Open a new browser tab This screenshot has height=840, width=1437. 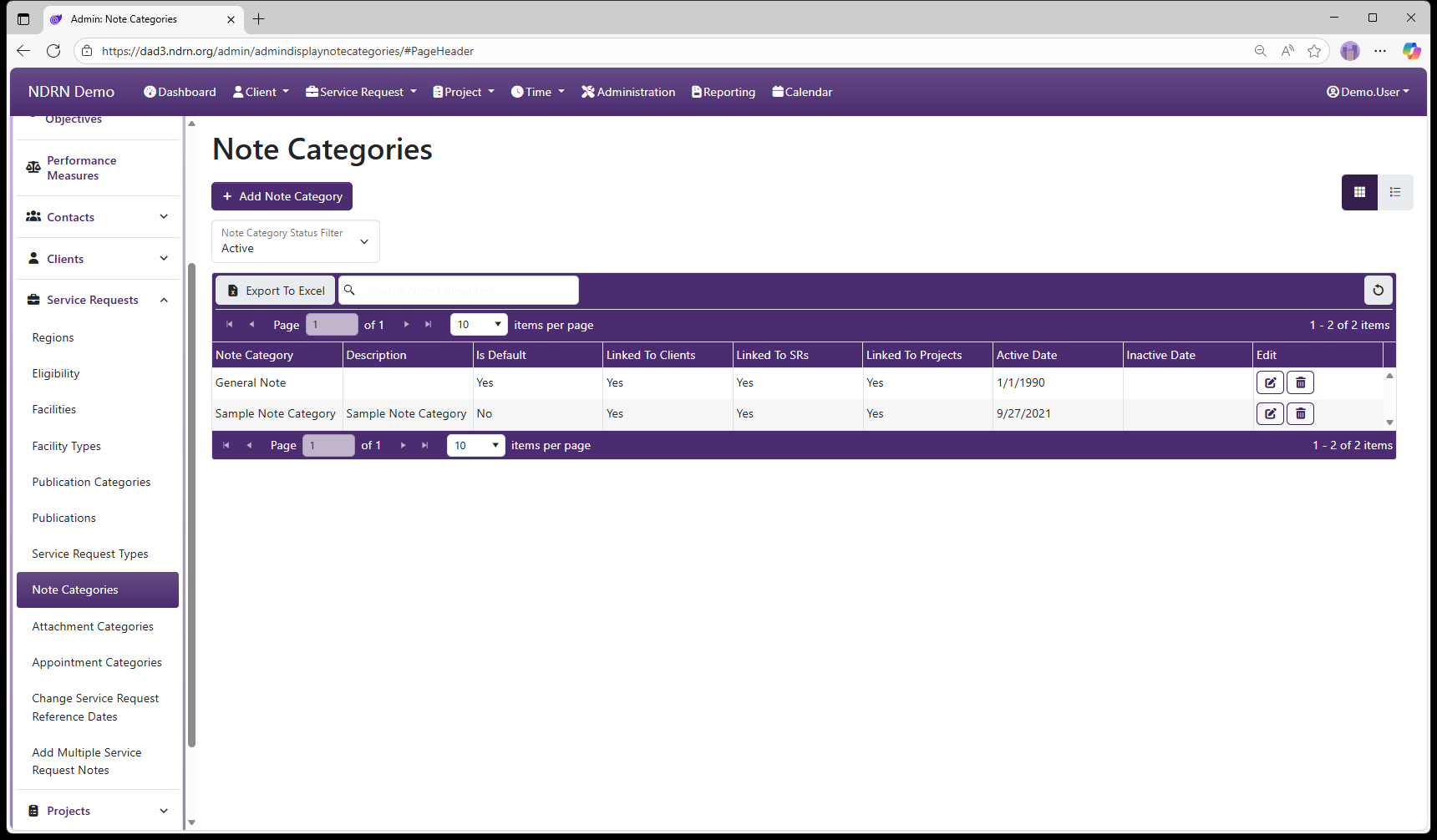point(259,18)
